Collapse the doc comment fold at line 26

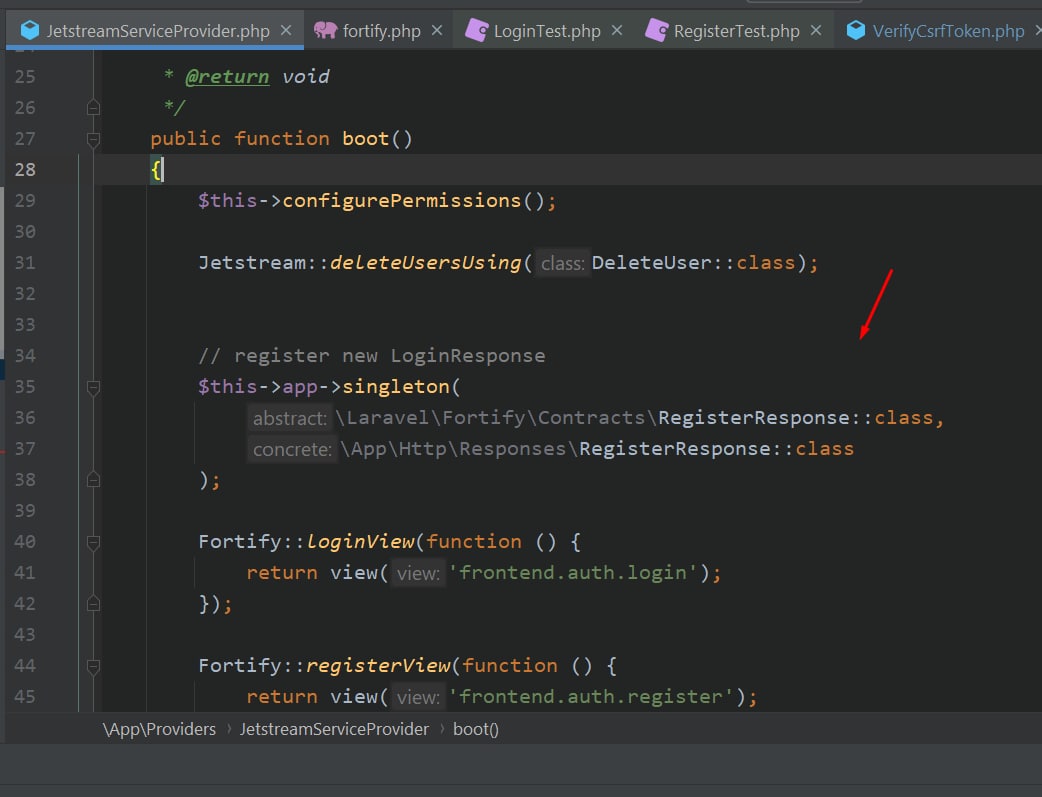pos(93,107)
